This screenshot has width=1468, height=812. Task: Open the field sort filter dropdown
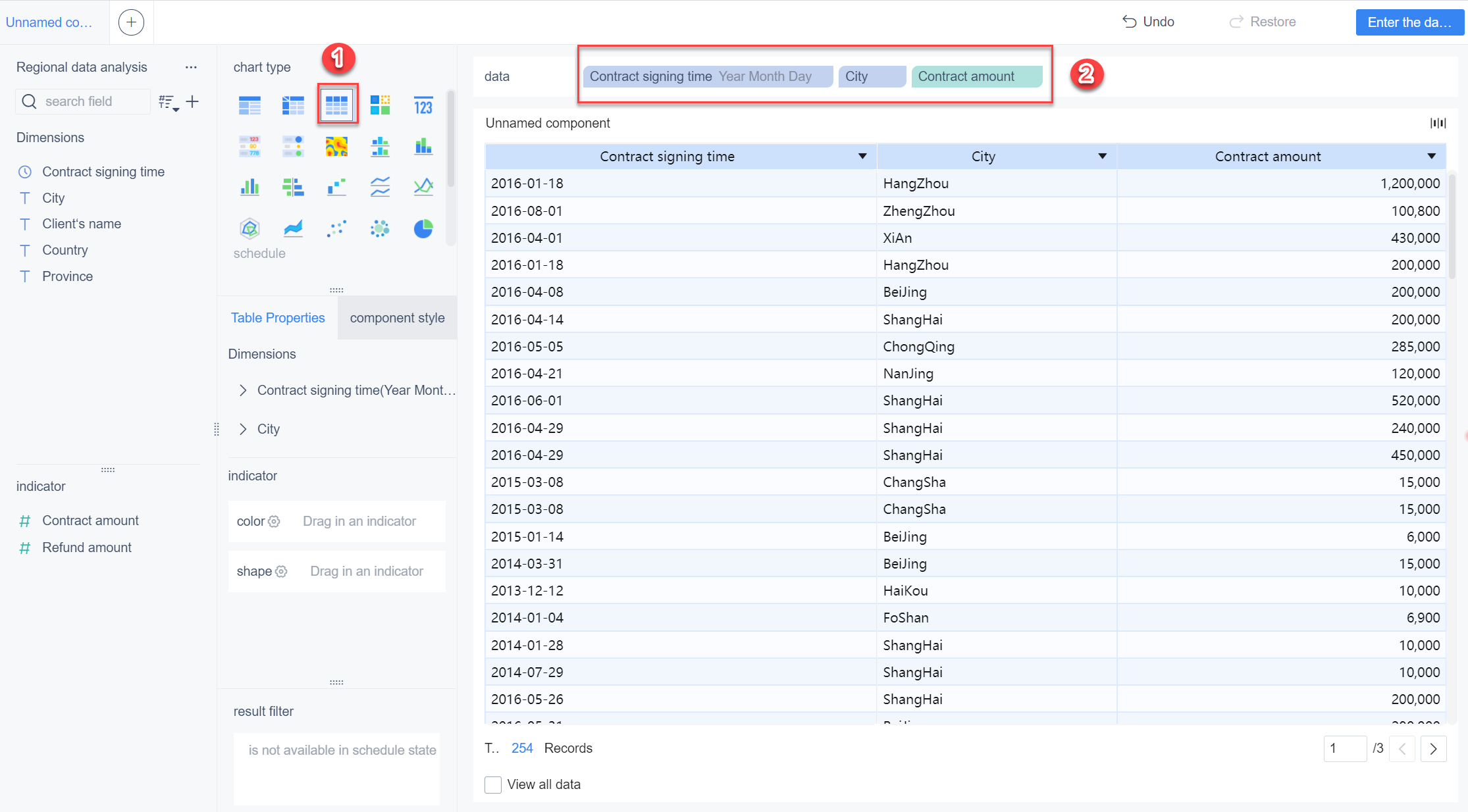[x=169, y=103]
